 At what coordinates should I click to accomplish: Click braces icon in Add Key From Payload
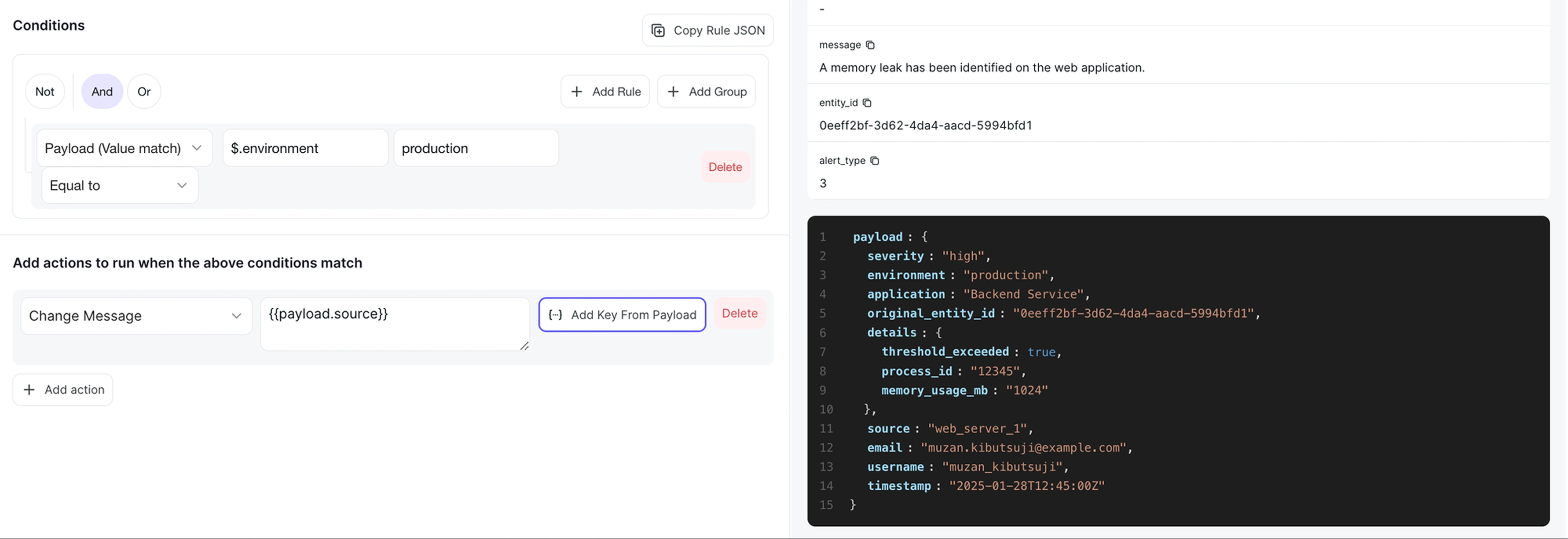pos(555,315)
